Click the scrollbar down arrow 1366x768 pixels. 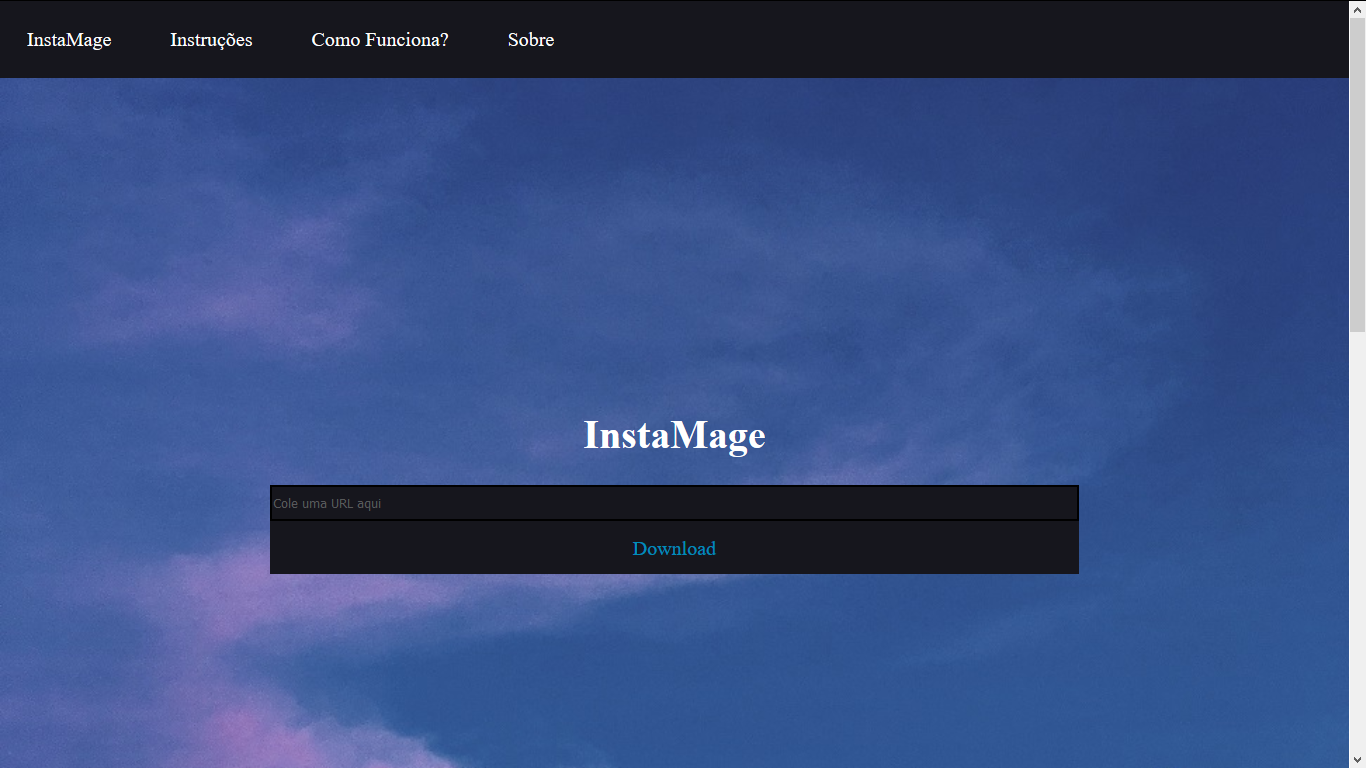coord(1357,759)
